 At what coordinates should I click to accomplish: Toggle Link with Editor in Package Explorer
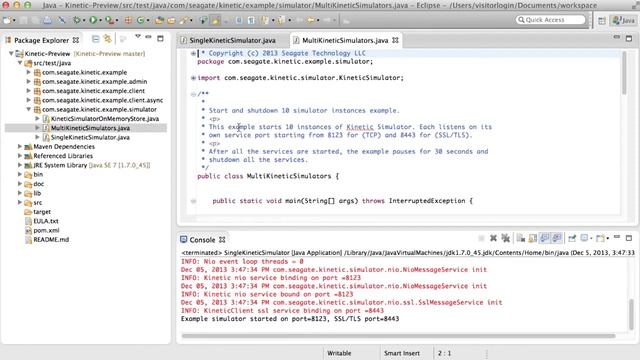click(108, 39)
